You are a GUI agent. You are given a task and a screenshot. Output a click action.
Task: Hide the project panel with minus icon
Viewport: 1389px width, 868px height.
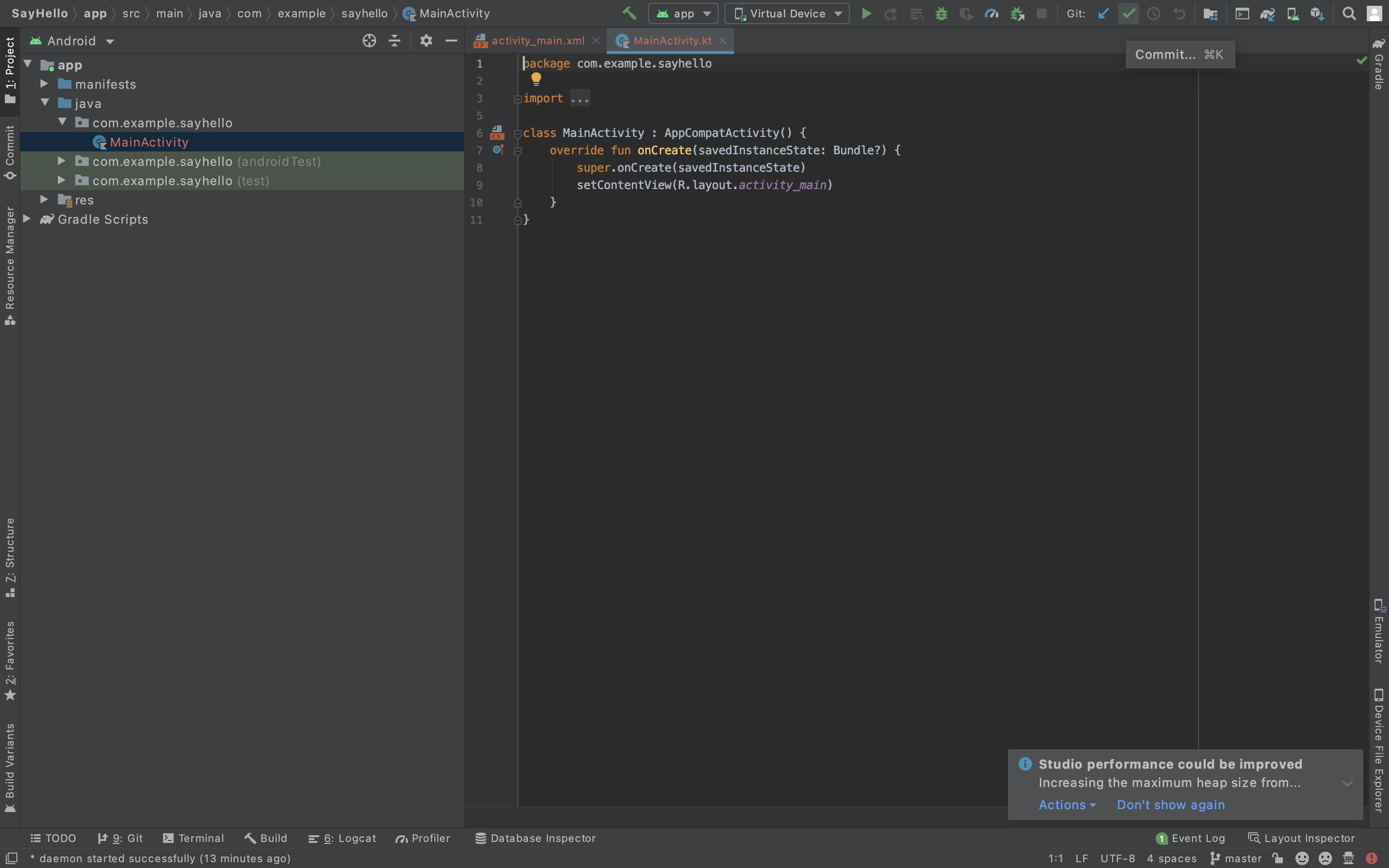(x=451, y=41)
